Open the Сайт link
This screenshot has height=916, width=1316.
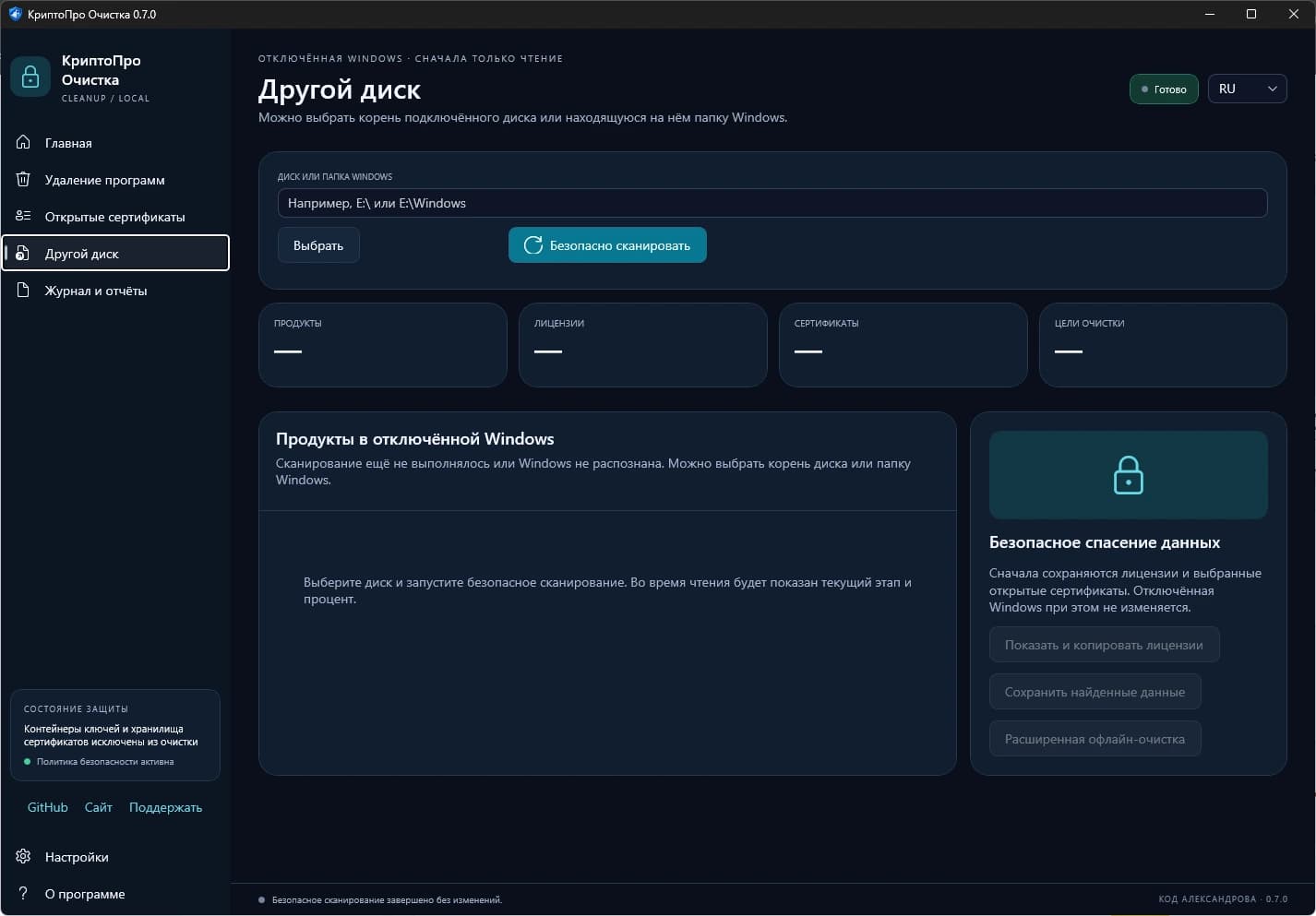click(98, 807)
